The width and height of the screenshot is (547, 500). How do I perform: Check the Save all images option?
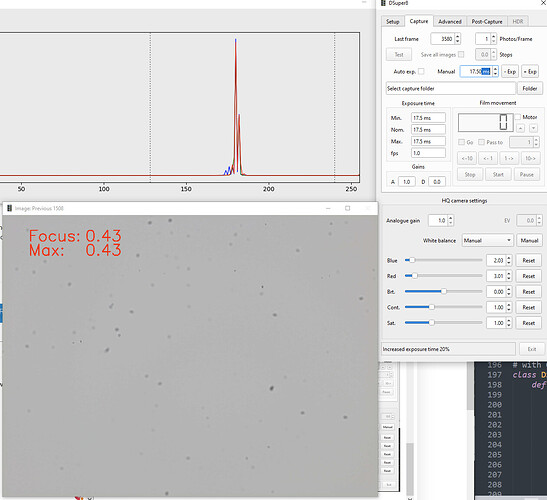point(461,54)
